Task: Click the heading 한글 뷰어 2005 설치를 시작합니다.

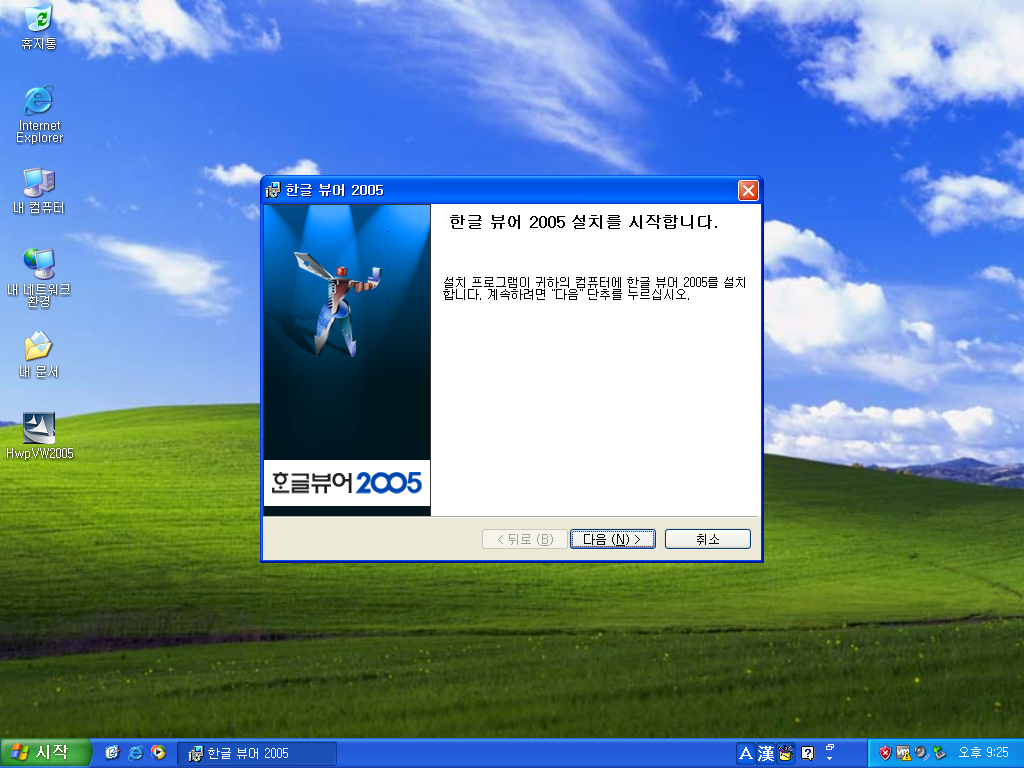Action: pyautogui.click(x=584, y=222)
